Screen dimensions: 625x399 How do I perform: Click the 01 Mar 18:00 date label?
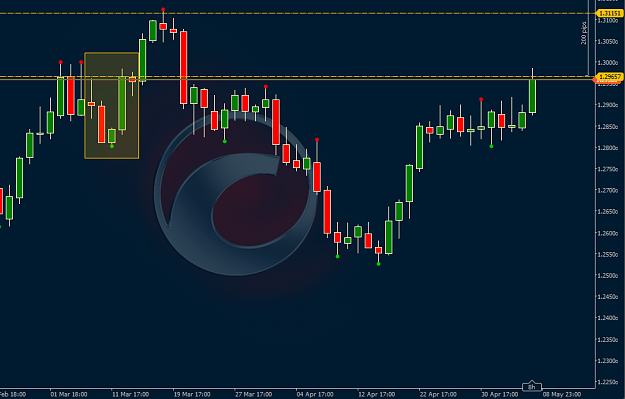tap(69, 395)
